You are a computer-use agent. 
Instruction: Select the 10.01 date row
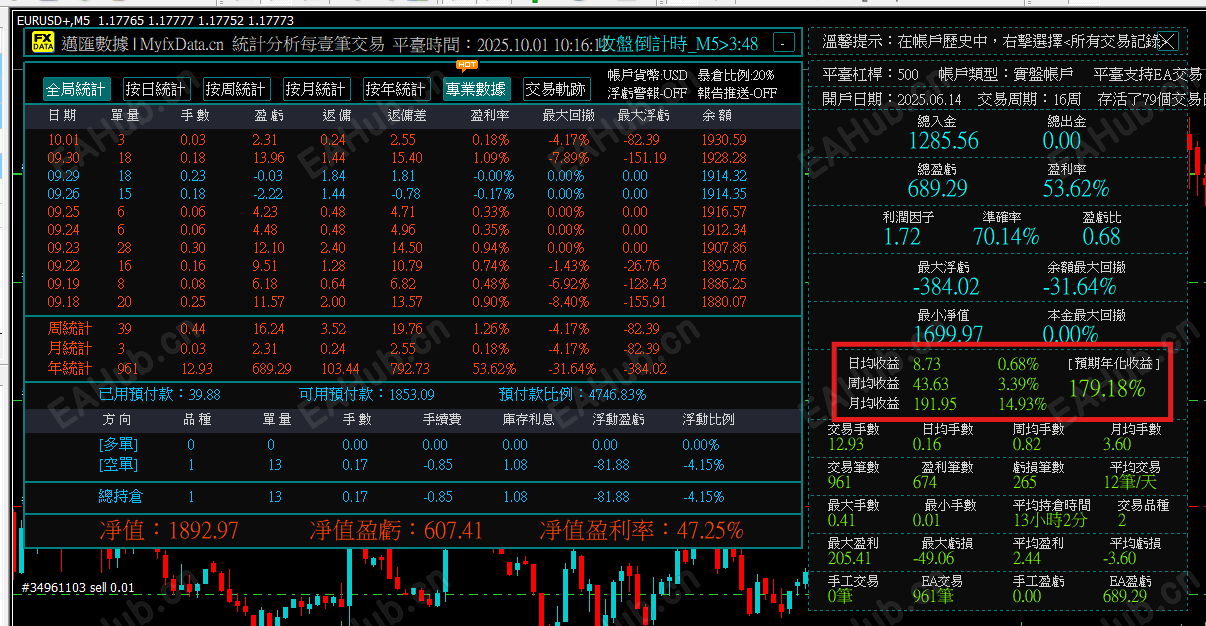pyautogui.click(x=412, y=140)
